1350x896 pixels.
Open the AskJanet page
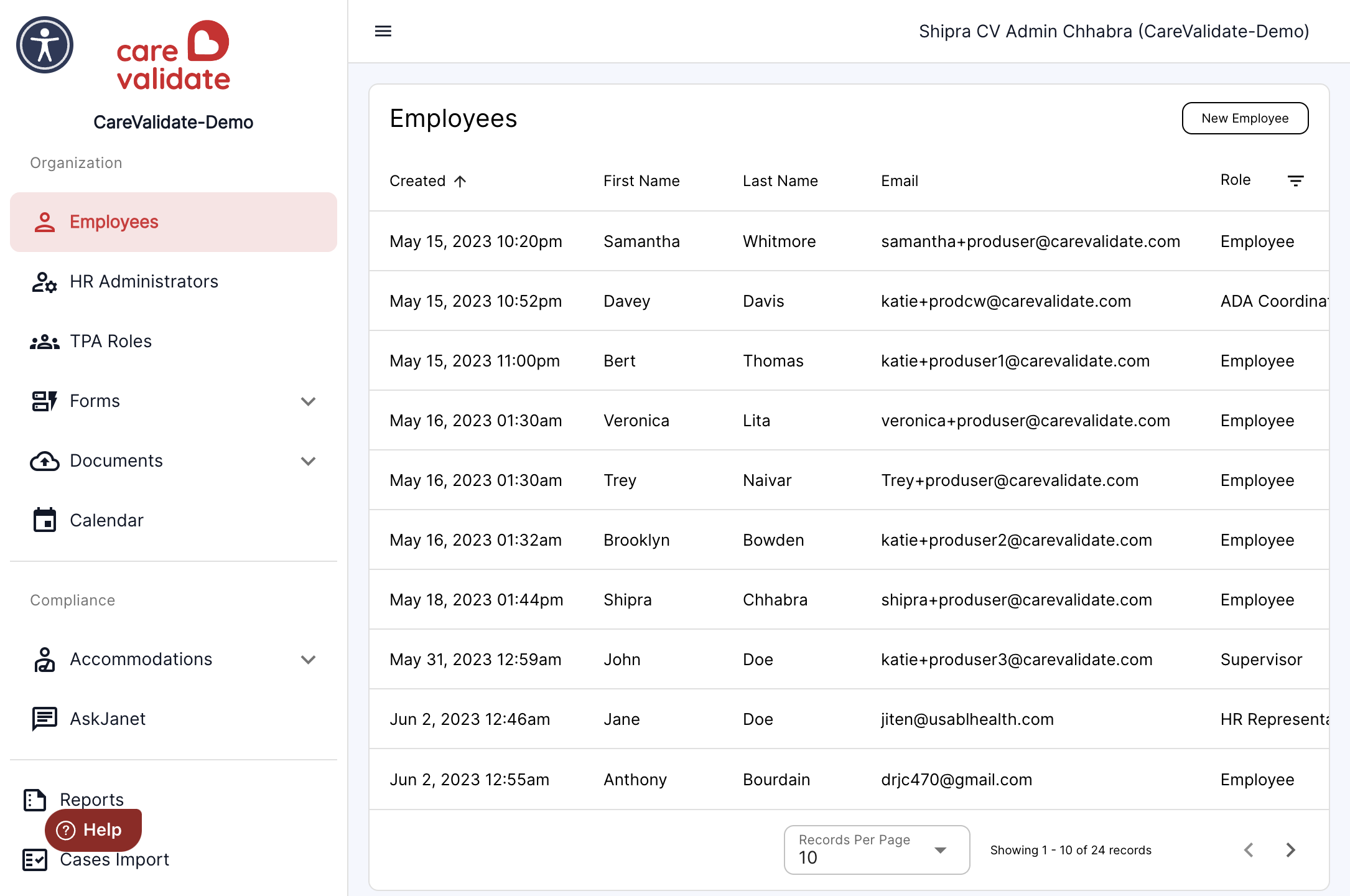click(x=174, y=719)
